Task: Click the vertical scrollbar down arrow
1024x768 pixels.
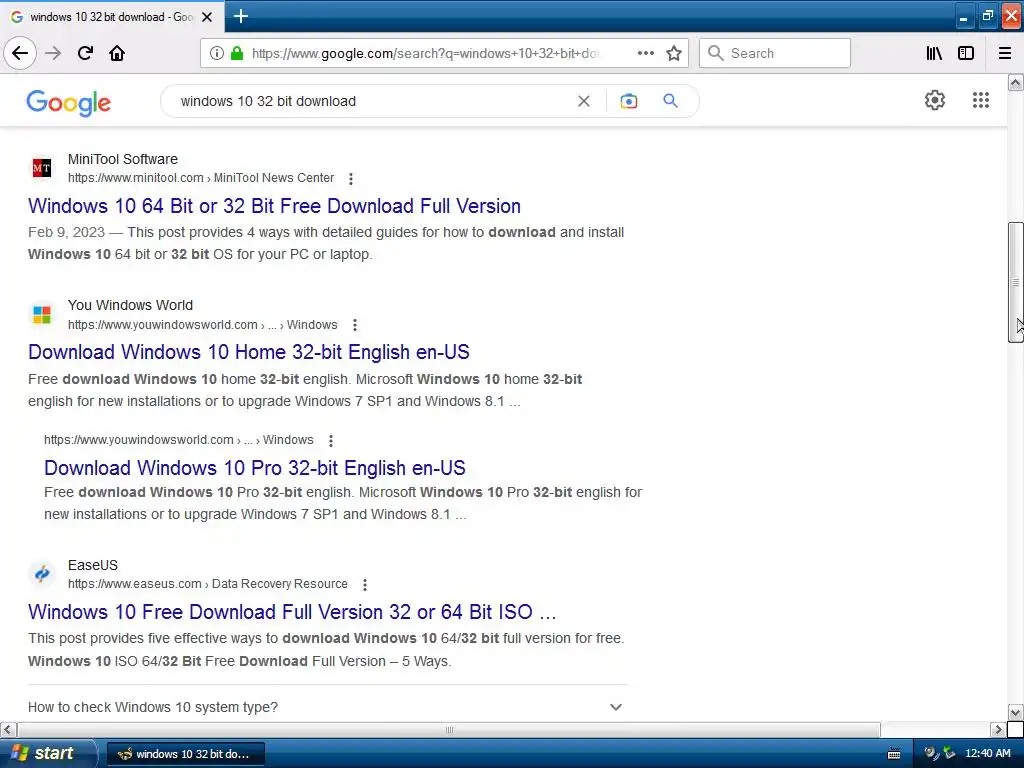Action: (x=1016, y=712)
